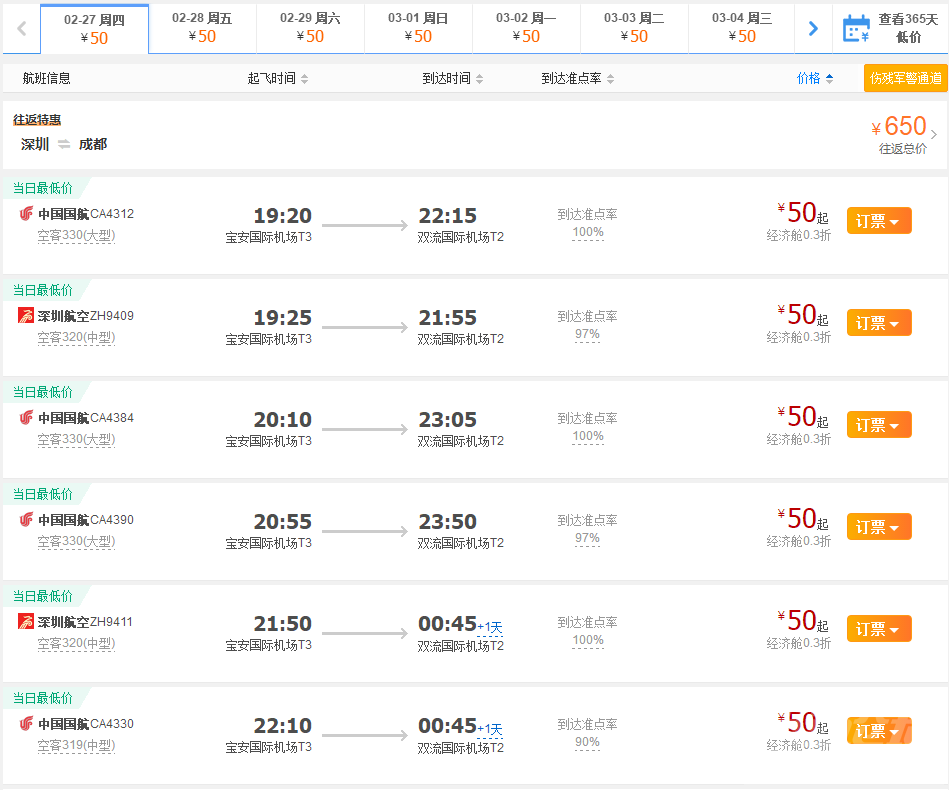Click the previous dates arrow
This screenshot has width=949, height=790.
click(21, 29)
